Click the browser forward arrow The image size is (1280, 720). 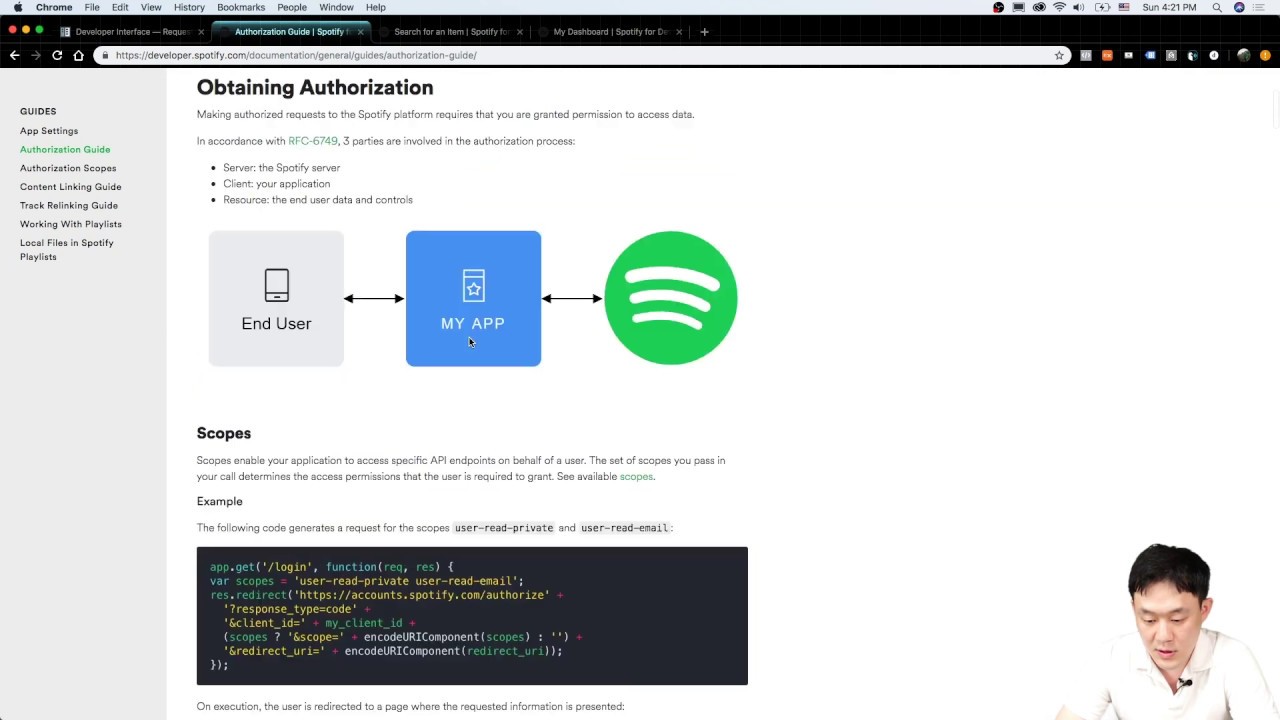point(36,55)
